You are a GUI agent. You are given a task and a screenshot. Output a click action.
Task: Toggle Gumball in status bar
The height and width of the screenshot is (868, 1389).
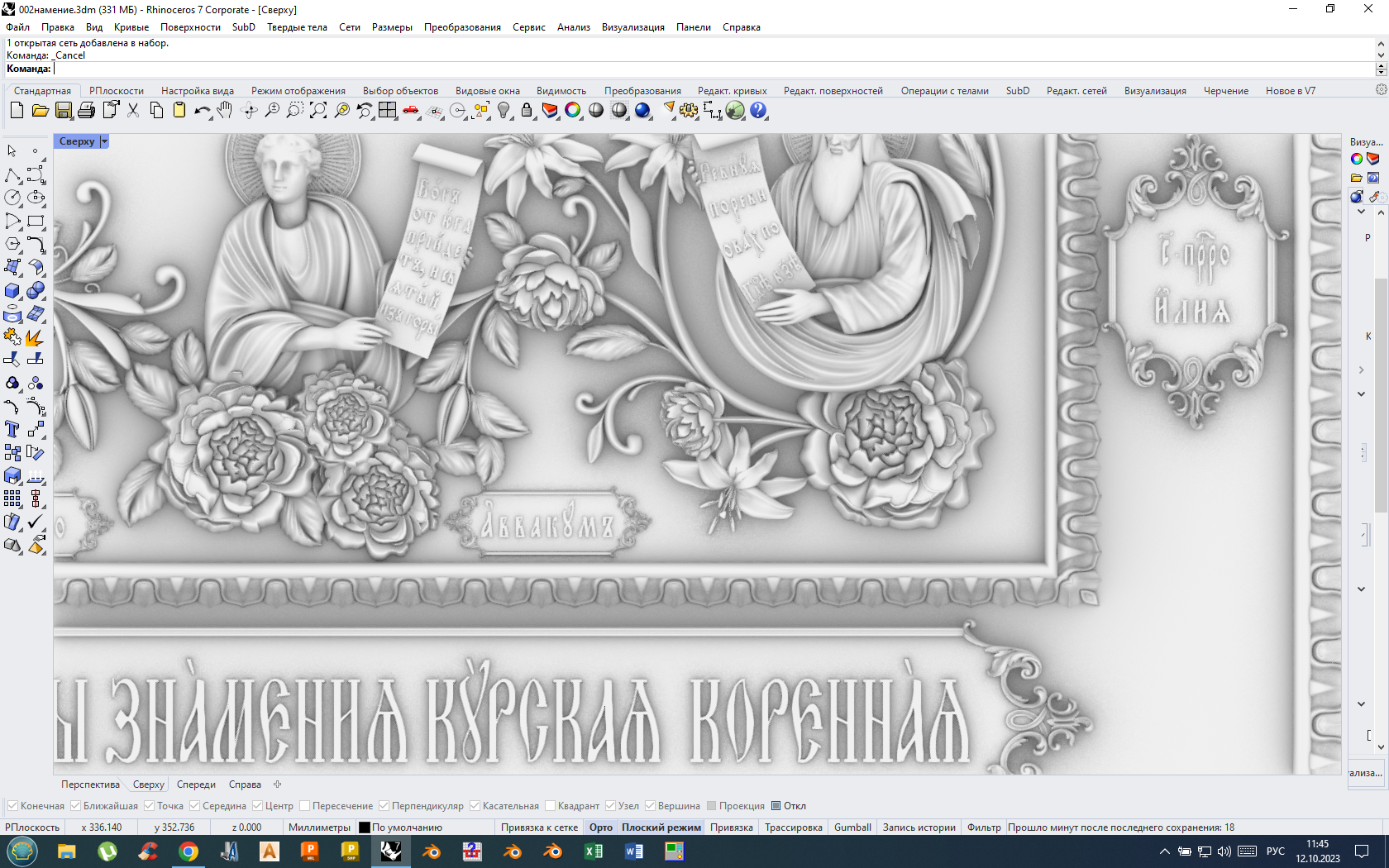pyautogui.click(x=852, y=827)
